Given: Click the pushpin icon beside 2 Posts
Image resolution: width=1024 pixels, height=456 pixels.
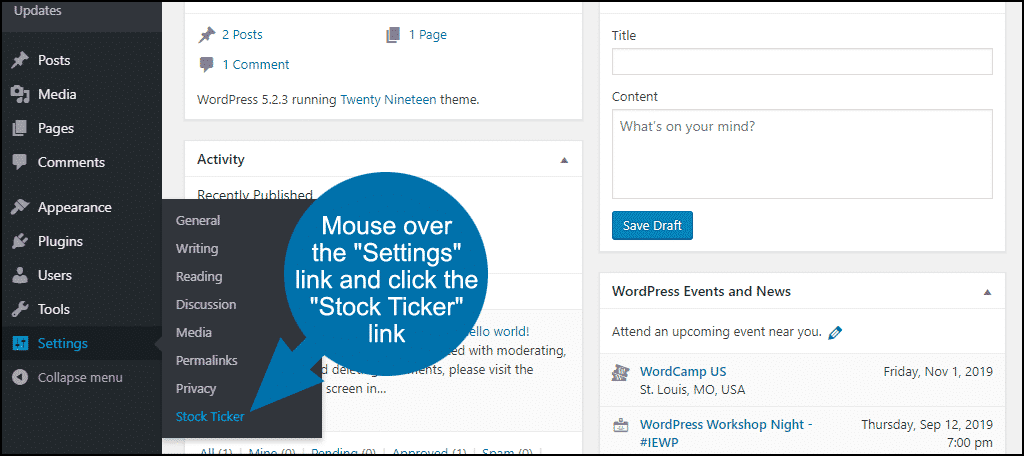Looking at the screenshot, I should click(x=206, y=35).
